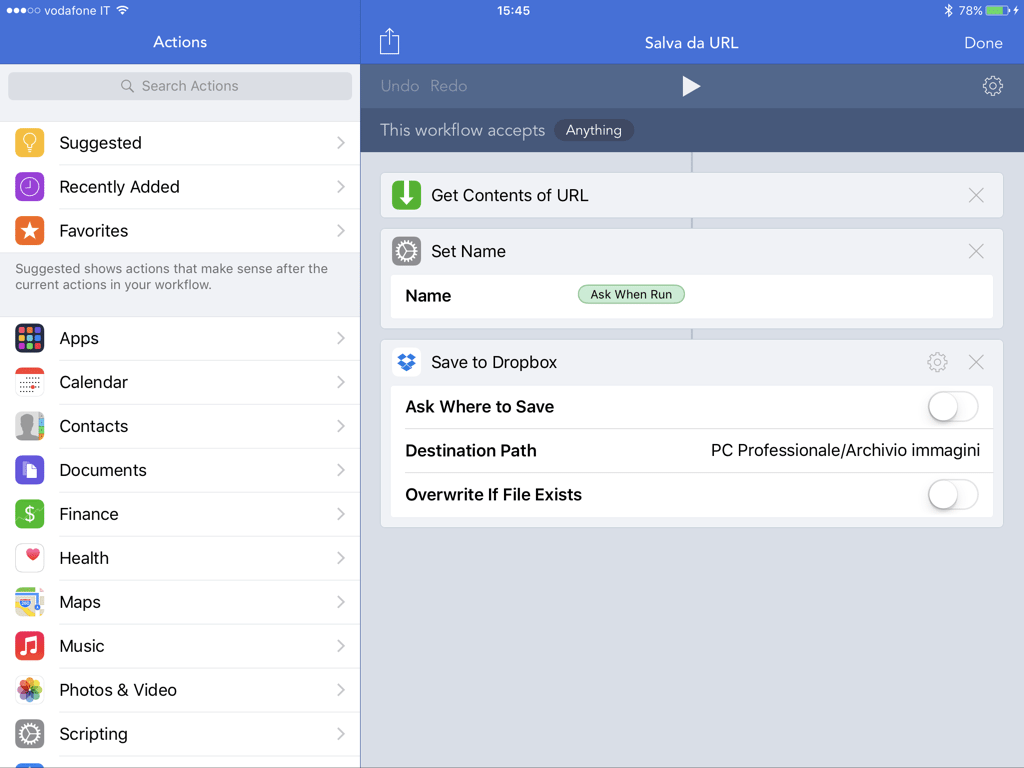Enable Ask Where to Save switch
This screenshot has width=1024, height=768.
tap(952, 407)
